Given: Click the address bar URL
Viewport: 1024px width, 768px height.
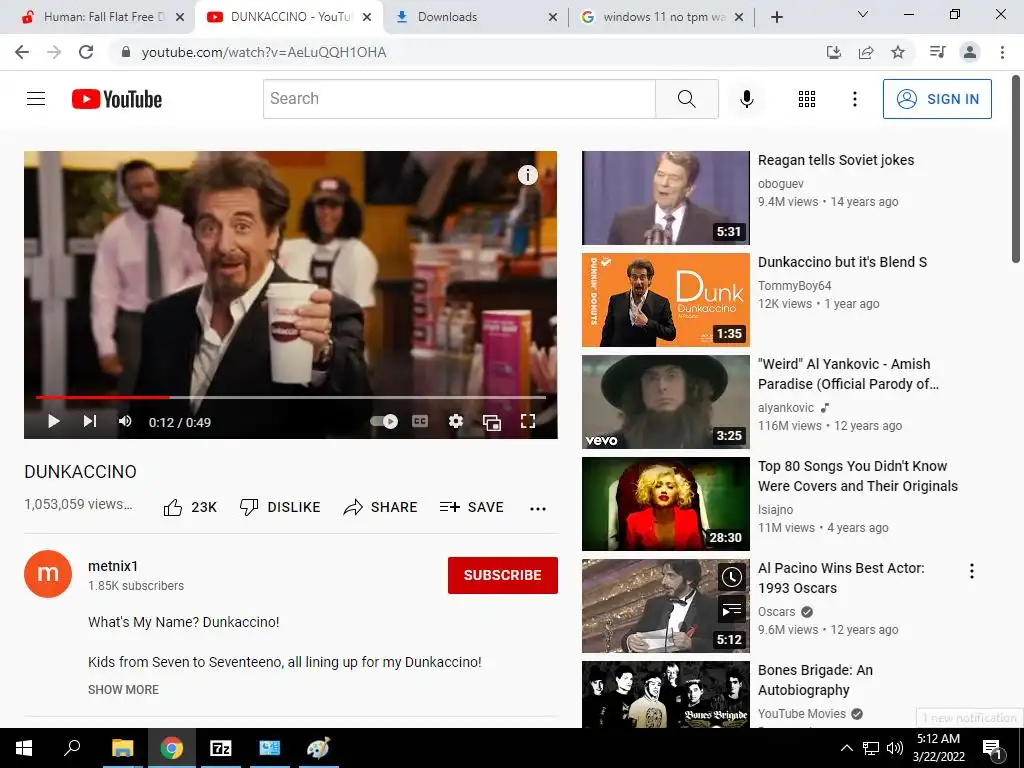Looking at the screenshot, I should coord(264,52).
